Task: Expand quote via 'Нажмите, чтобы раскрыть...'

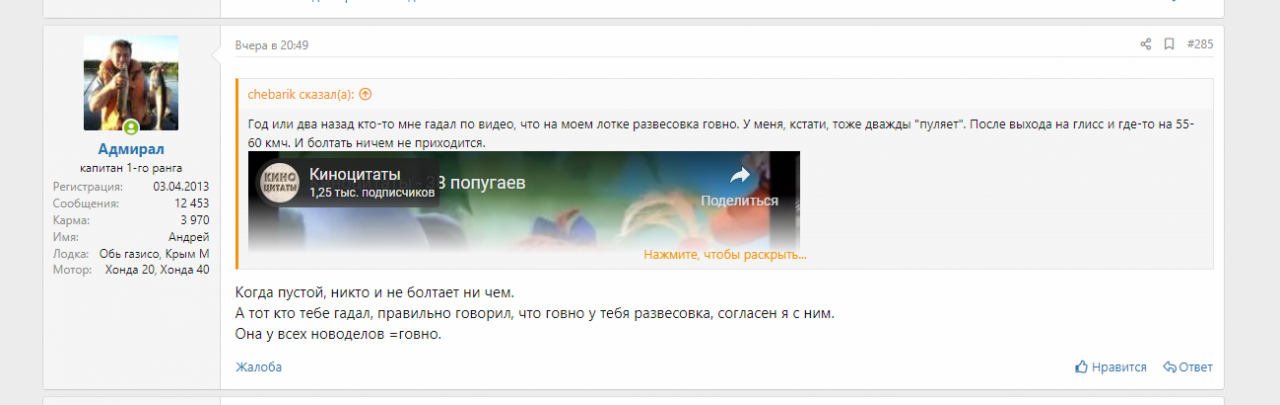Action: click(725, 255)
